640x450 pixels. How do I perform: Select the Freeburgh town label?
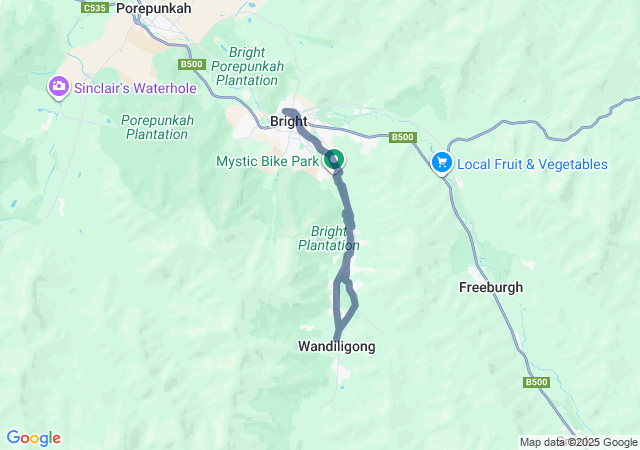pos(491,287)
